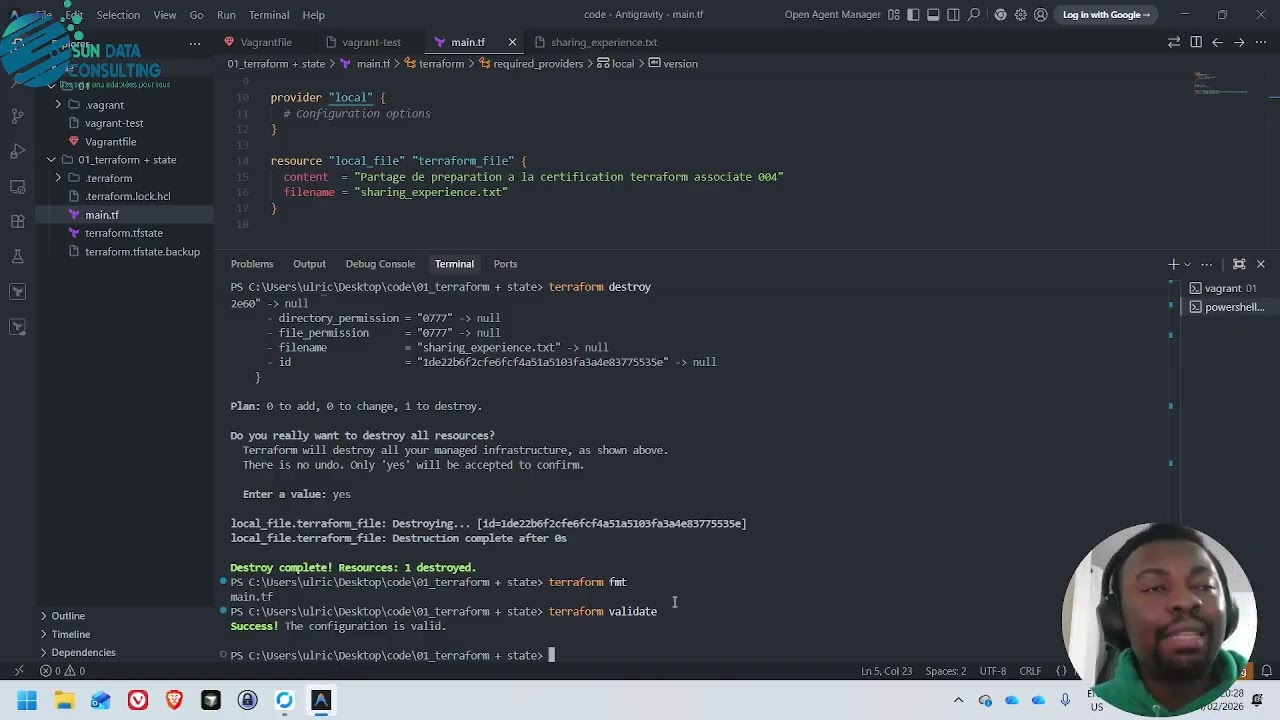Open the Source Control activity bar icon
The width and height of the screenshot is (1280, 720).
pyautogui.click(x=17, y=116)
